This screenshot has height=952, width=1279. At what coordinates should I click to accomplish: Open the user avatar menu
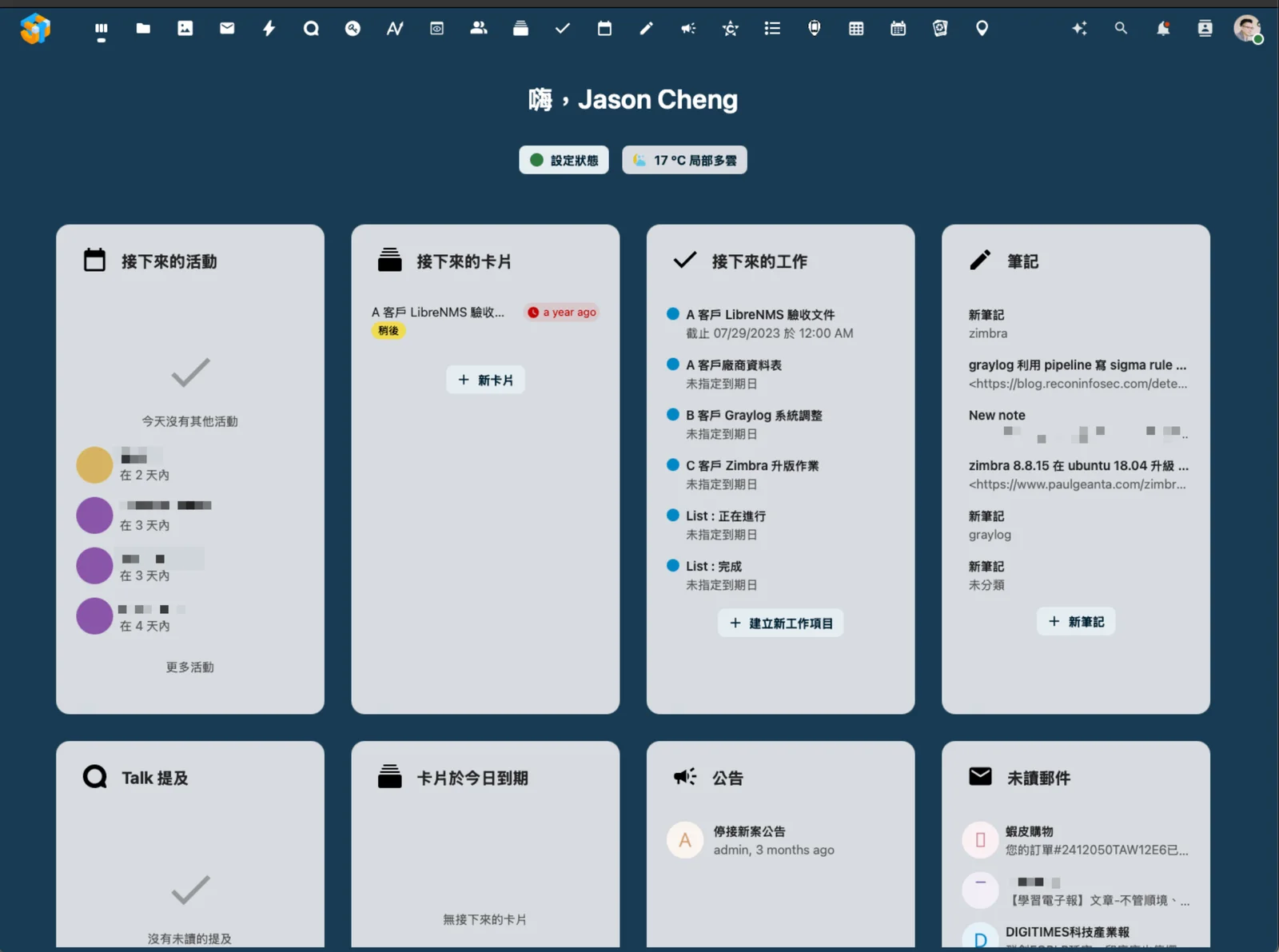click(1248, 29)
